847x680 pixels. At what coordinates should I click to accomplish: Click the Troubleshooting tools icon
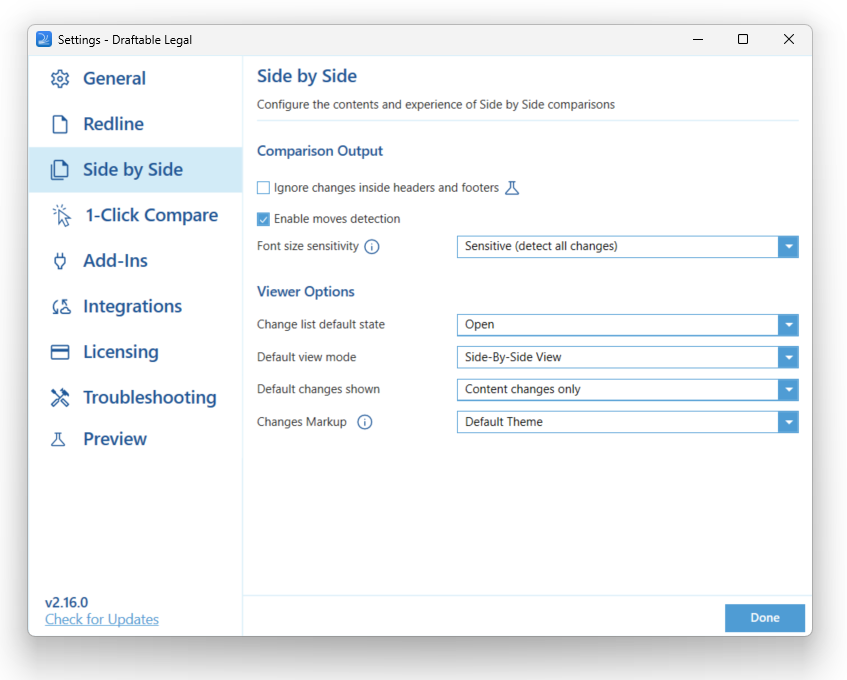60,398
